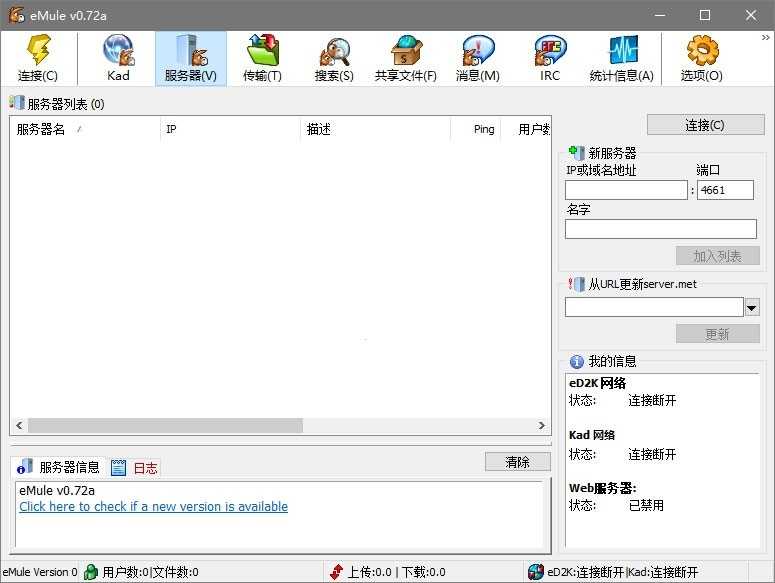Click the eMule Version status bar text
775x583 pixels.
[x=40, y=572]
